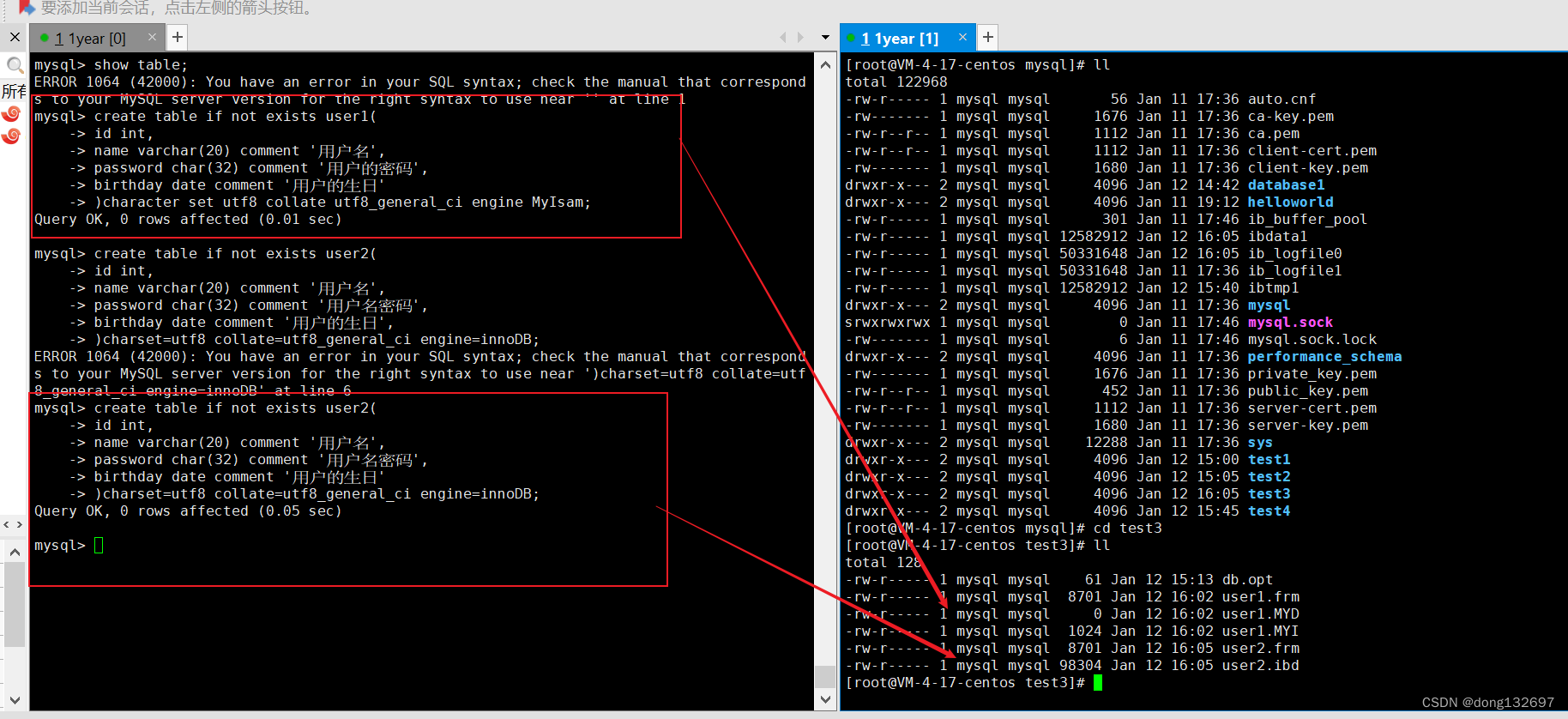Viewport: 1568px width, 719px height.
Task: Click the shell prompt cursor in test3
Action: click(1098, 683)
